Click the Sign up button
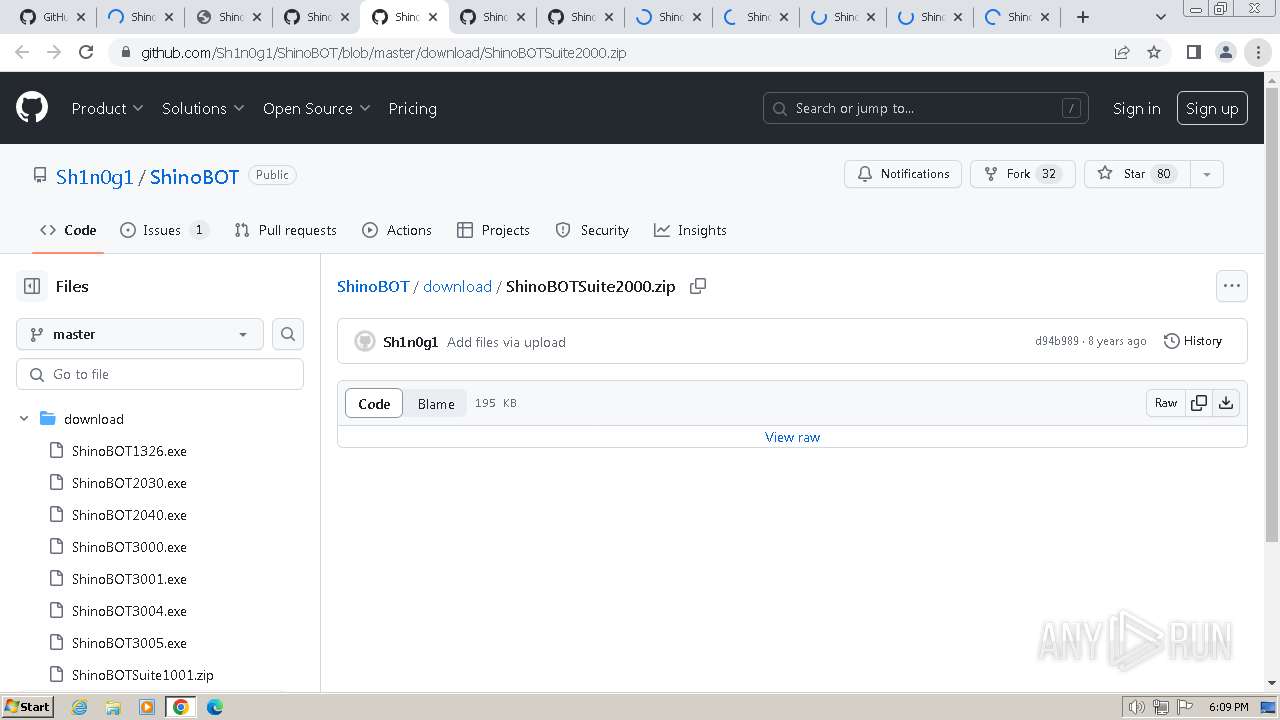This screenshot has height=720, width=1280. (1212, 108)
